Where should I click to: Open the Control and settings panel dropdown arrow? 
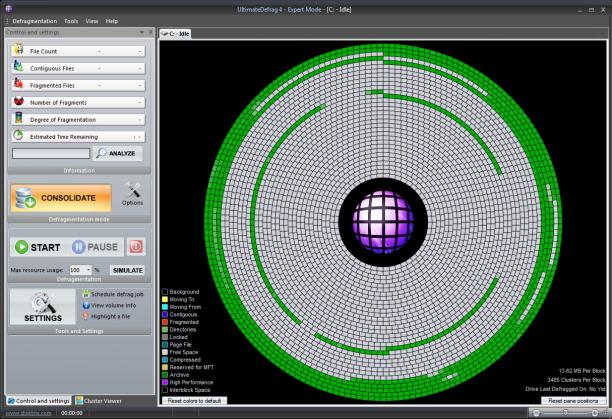point(142,32)
